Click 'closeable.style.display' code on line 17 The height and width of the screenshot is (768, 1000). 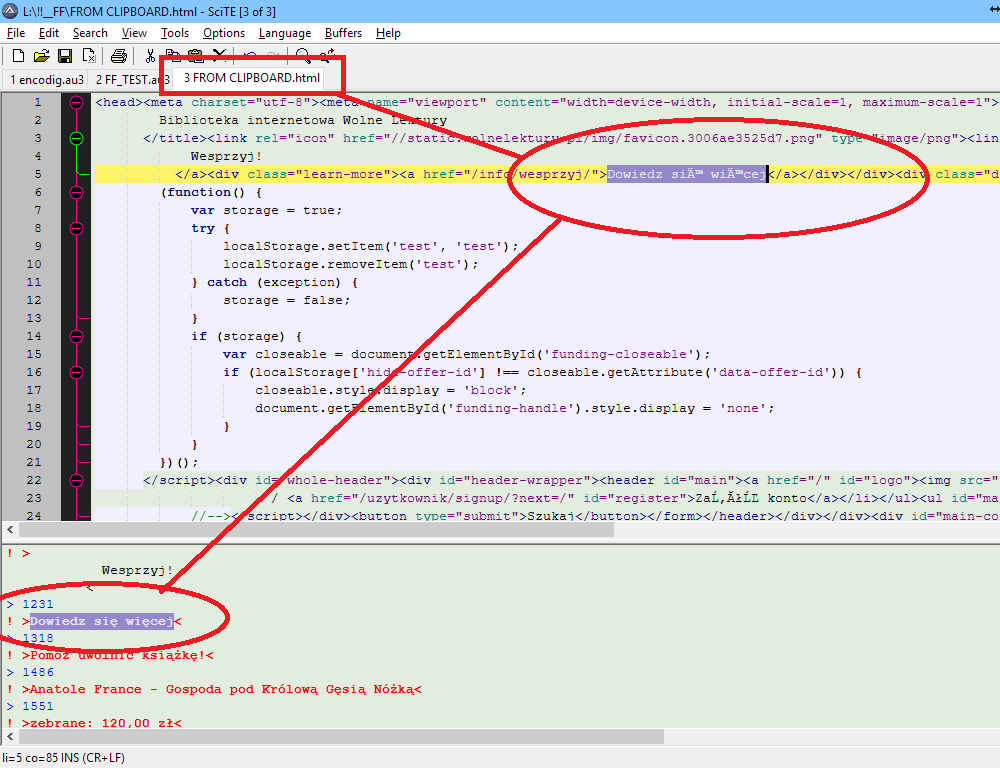(391, 390)
